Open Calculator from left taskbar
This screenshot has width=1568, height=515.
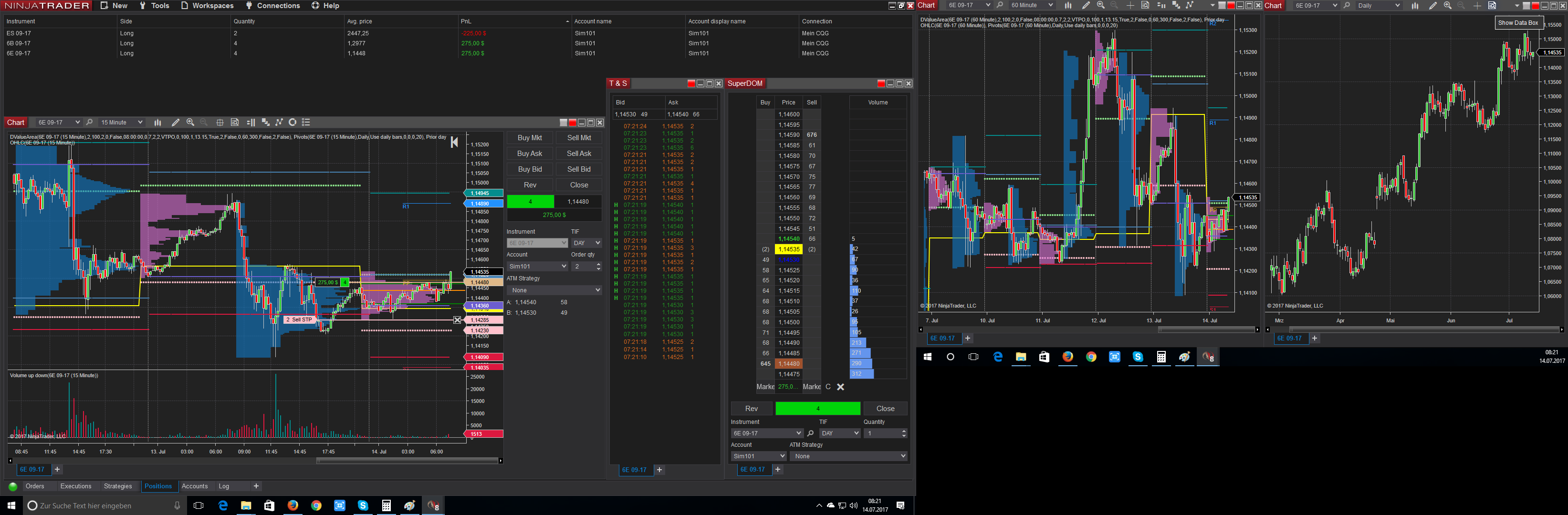pos(386,505)
